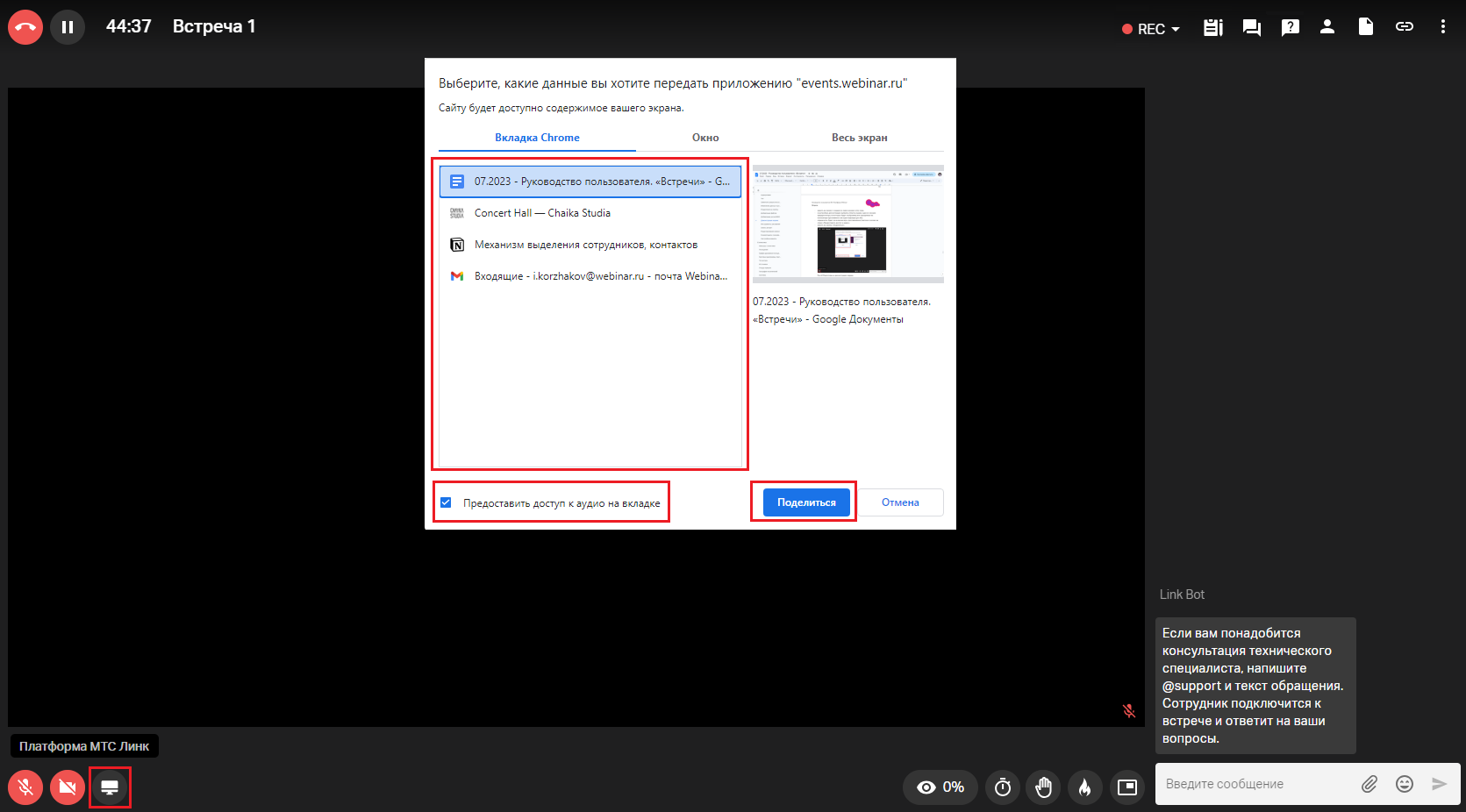End the call with red hang-up button
The image size is (1466, 812).
(x=25, y=27)
